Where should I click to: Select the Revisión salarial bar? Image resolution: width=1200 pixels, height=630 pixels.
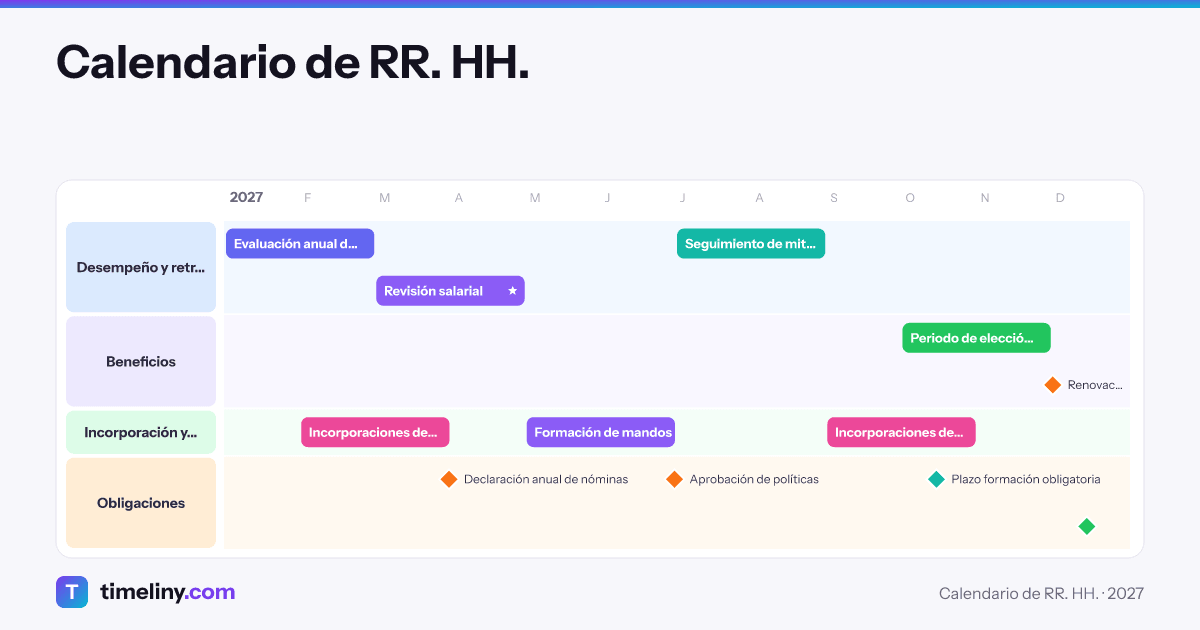click(450, 291)
